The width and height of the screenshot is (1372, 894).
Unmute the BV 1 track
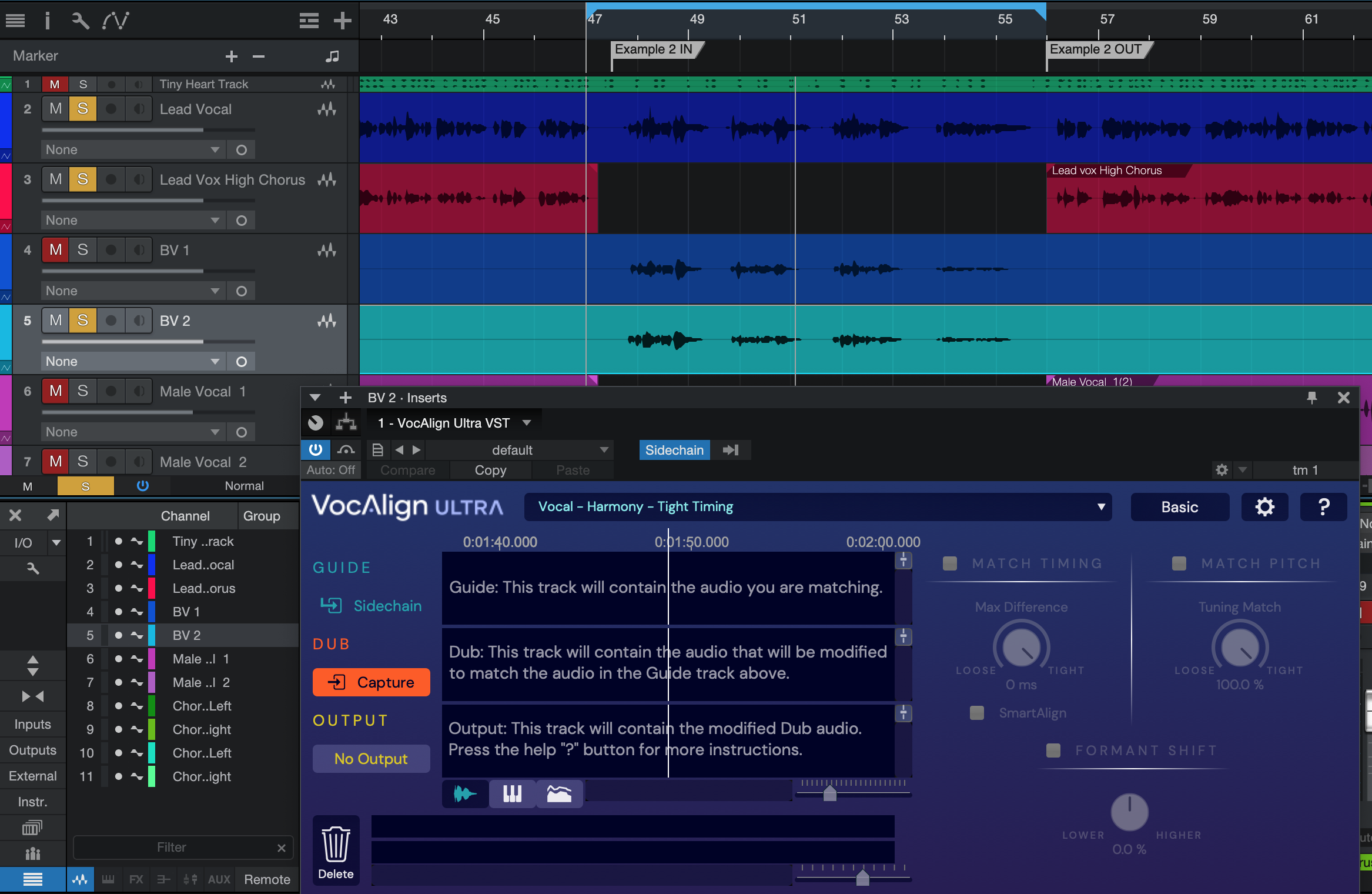pyautogui.click(x=55, y=250)
